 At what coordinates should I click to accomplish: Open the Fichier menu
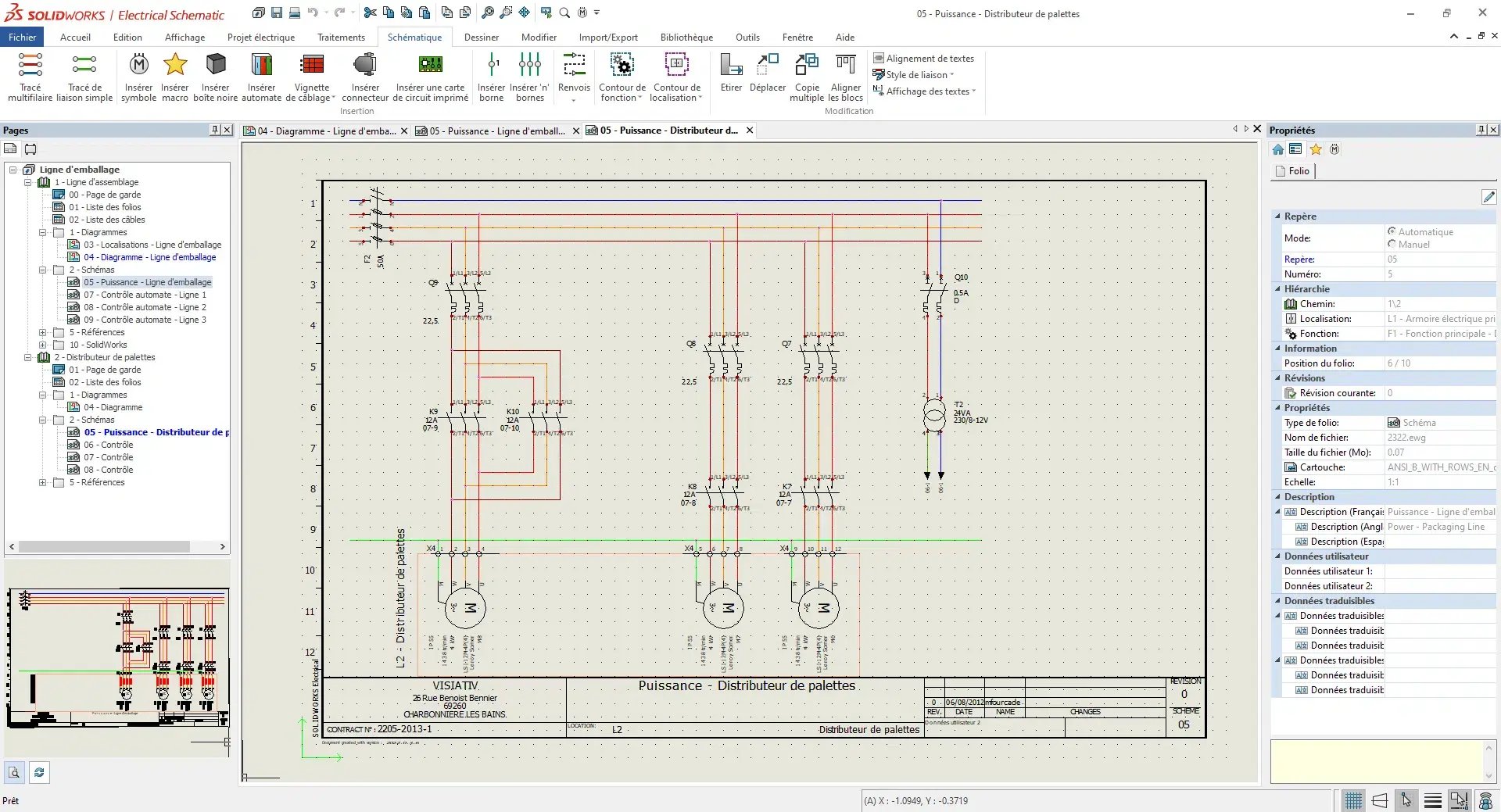[23, 38]
